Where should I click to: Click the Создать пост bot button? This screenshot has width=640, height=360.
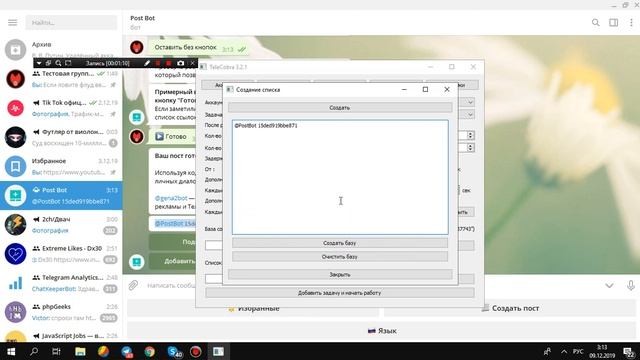tap(510, 308)
